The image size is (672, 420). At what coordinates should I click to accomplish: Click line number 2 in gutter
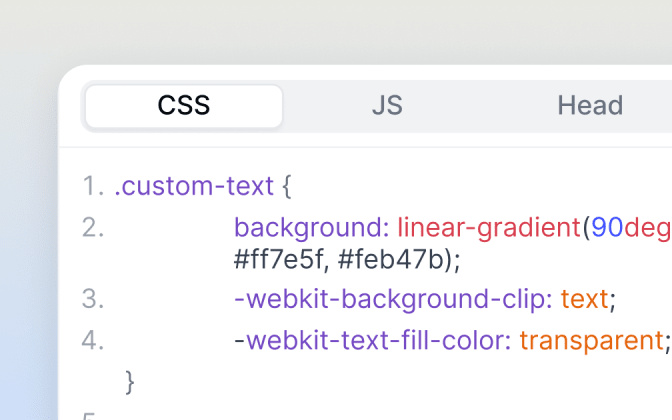(x=93, y=228)
